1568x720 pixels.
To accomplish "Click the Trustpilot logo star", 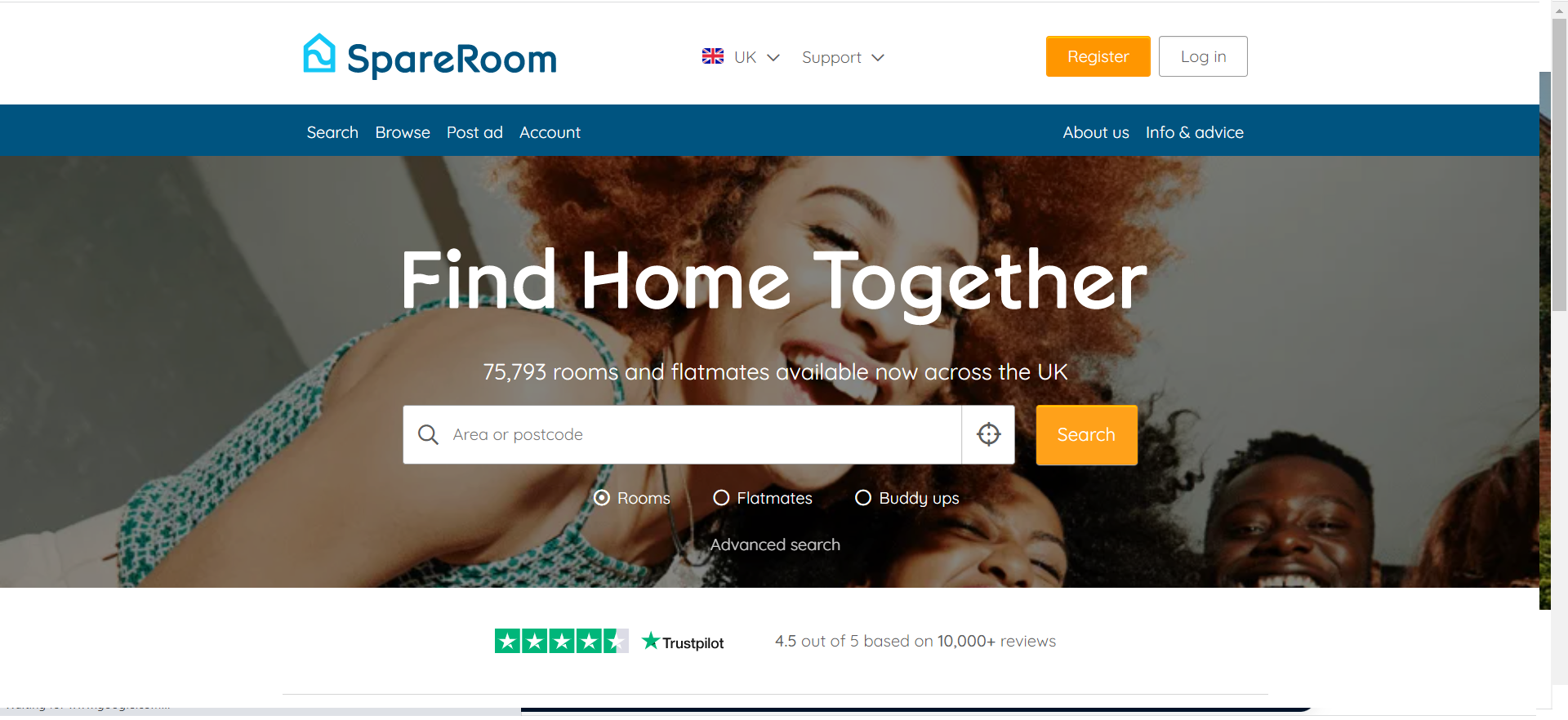I will click(650, 641).
